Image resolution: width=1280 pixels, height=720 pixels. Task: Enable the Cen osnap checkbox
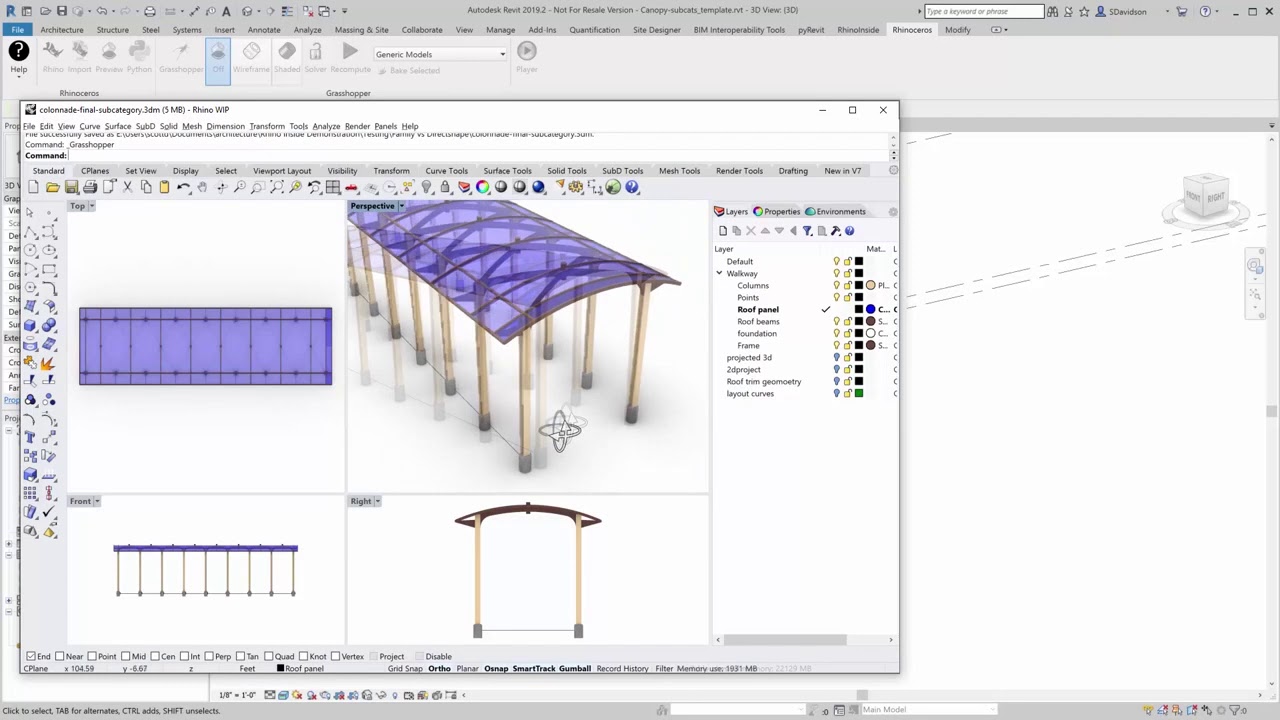pyautogui.click(x=156, y=657)
